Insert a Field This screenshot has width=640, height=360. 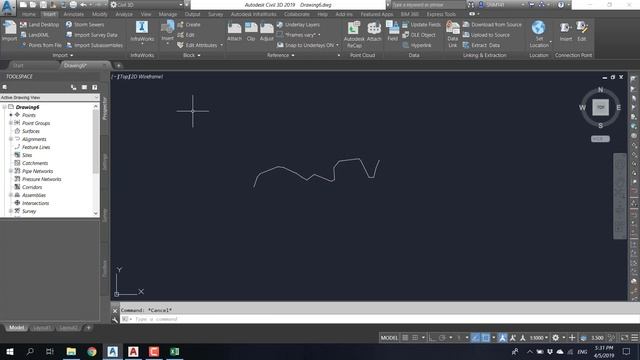coord(393,31)
